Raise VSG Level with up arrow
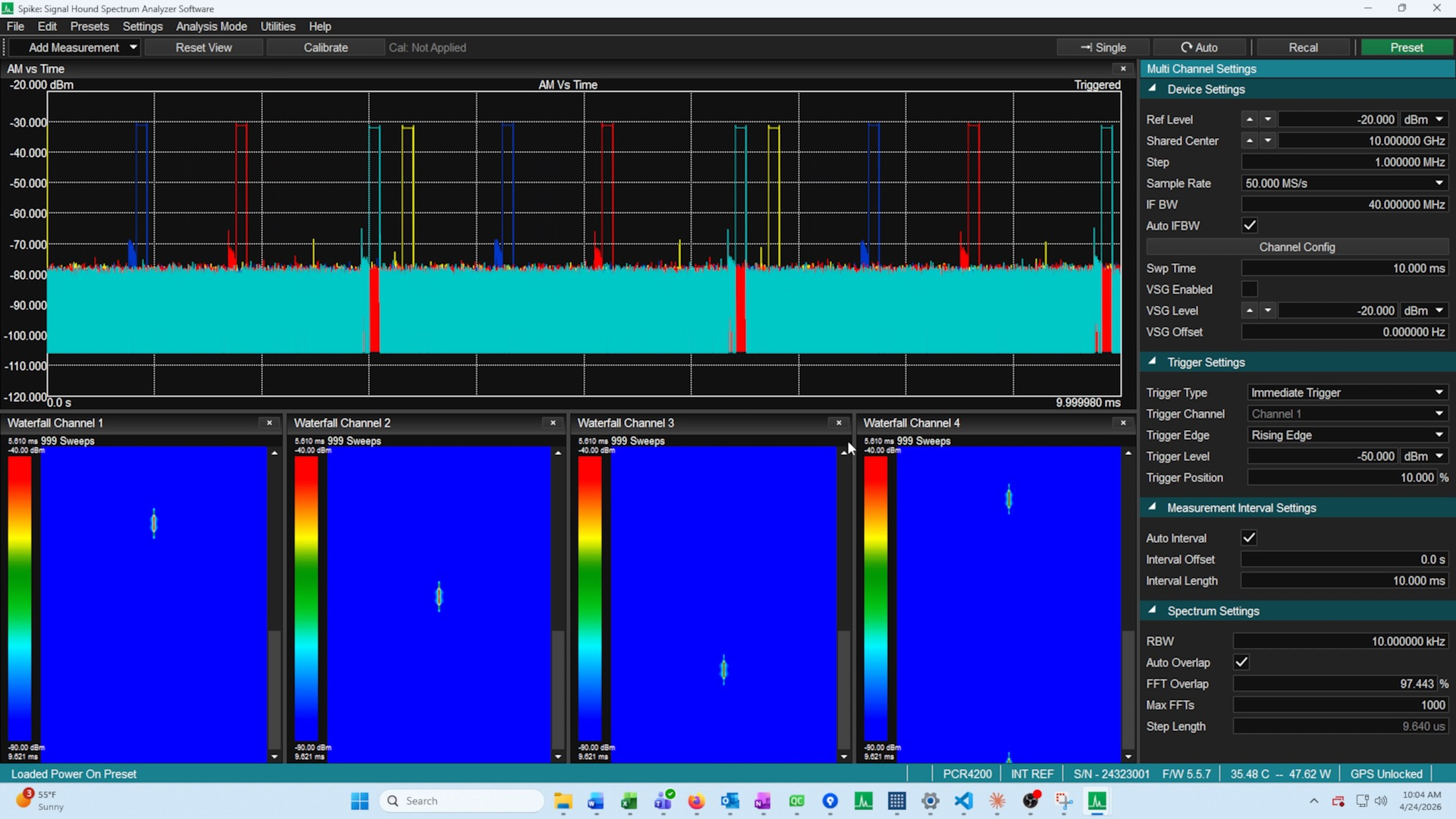 point(1250,311)
